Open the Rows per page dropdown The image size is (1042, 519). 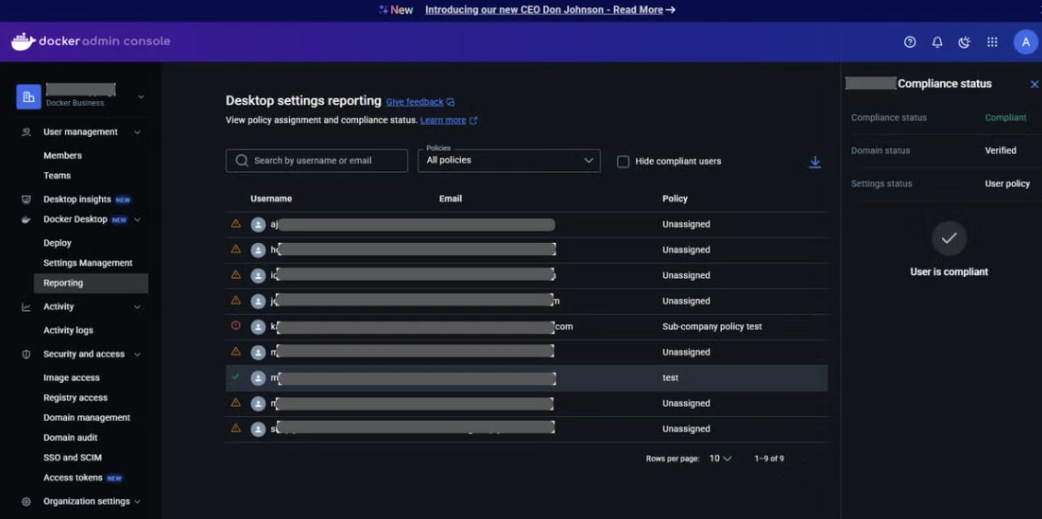pyautogui.click(x=720, y=459)
